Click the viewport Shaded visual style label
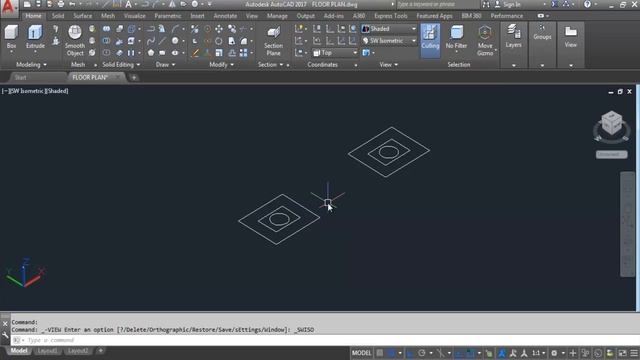 tap(57, 91)
